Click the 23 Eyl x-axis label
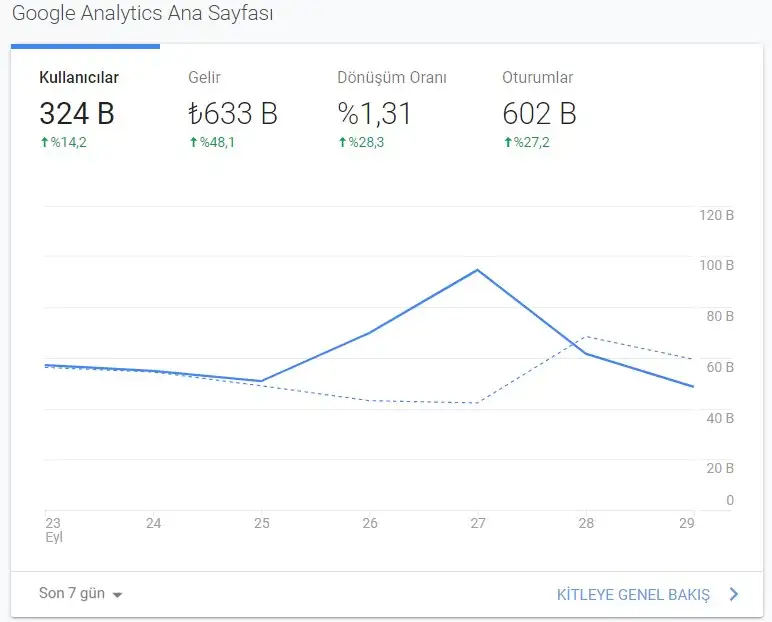The image size is (772, 622). tap(54, 530)
